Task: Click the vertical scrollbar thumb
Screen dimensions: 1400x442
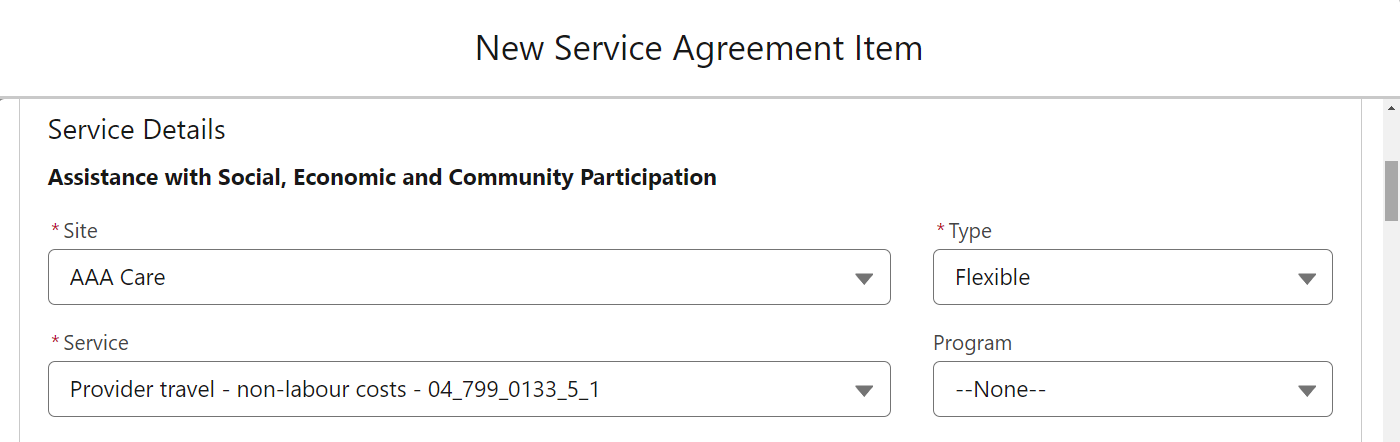Action: (x=1391, y=190)
